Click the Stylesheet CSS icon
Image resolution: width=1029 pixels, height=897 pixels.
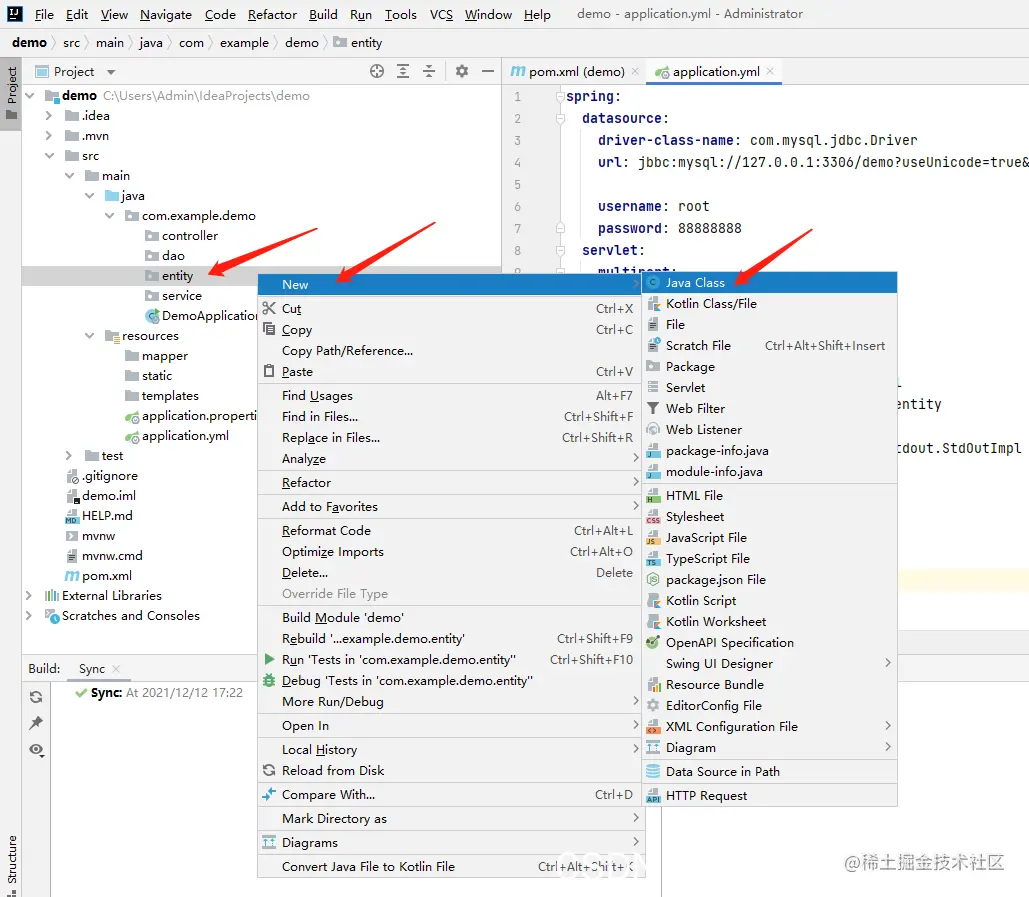tap(654, 516)
